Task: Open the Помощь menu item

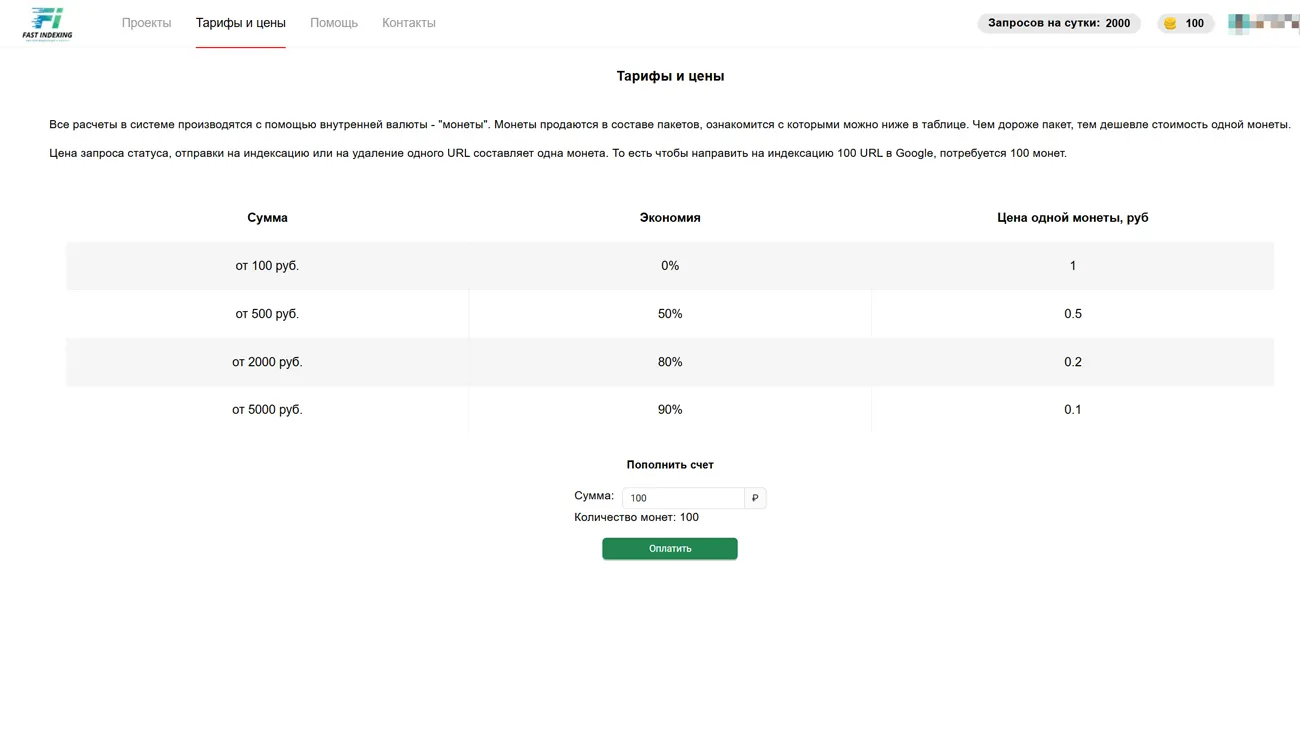Action: point(333,23)
